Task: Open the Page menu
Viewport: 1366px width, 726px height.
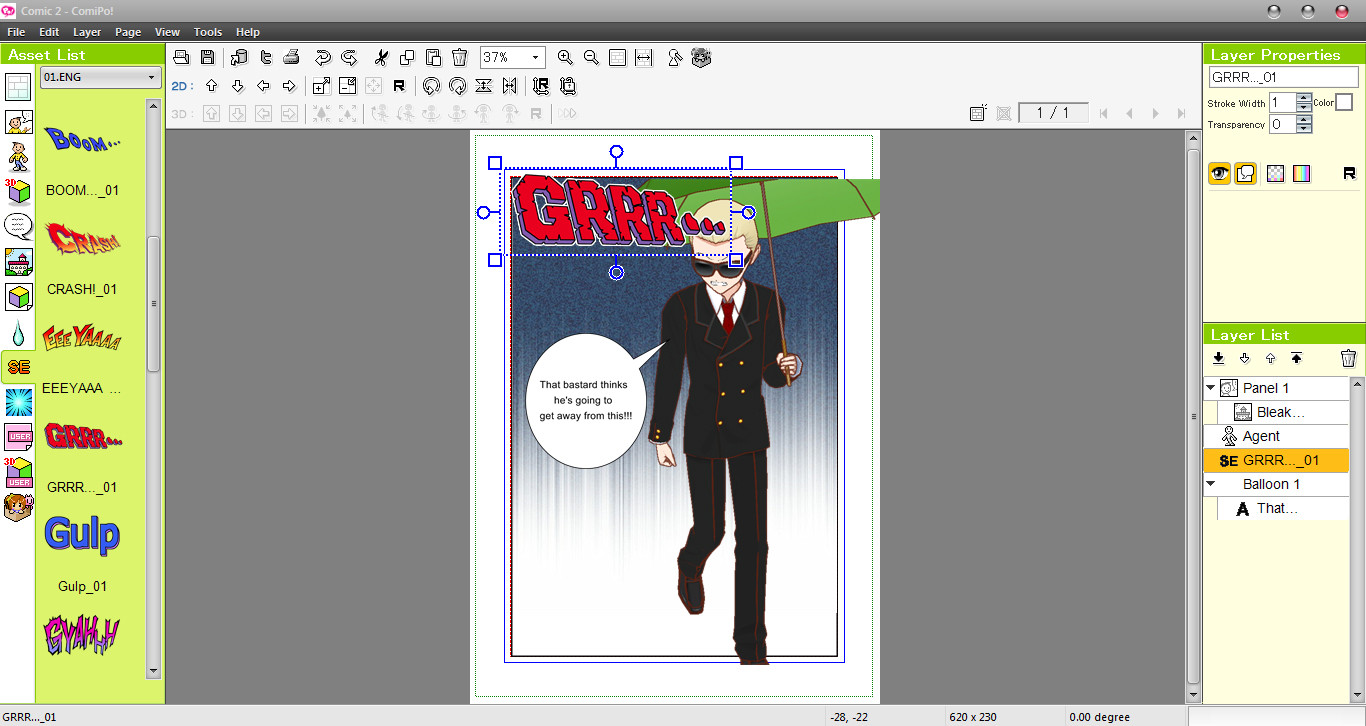Action: click(127, 31)
